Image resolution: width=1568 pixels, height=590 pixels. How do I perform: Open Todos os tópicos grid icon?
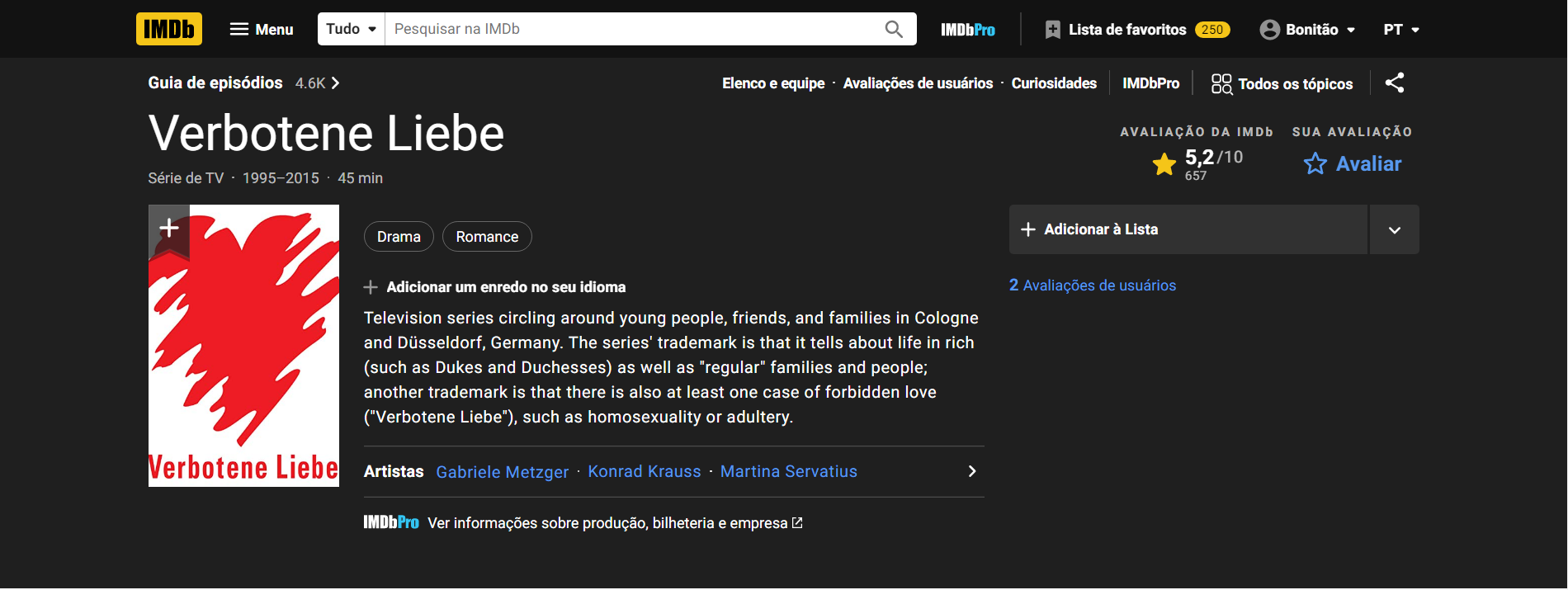(1221, 83)
